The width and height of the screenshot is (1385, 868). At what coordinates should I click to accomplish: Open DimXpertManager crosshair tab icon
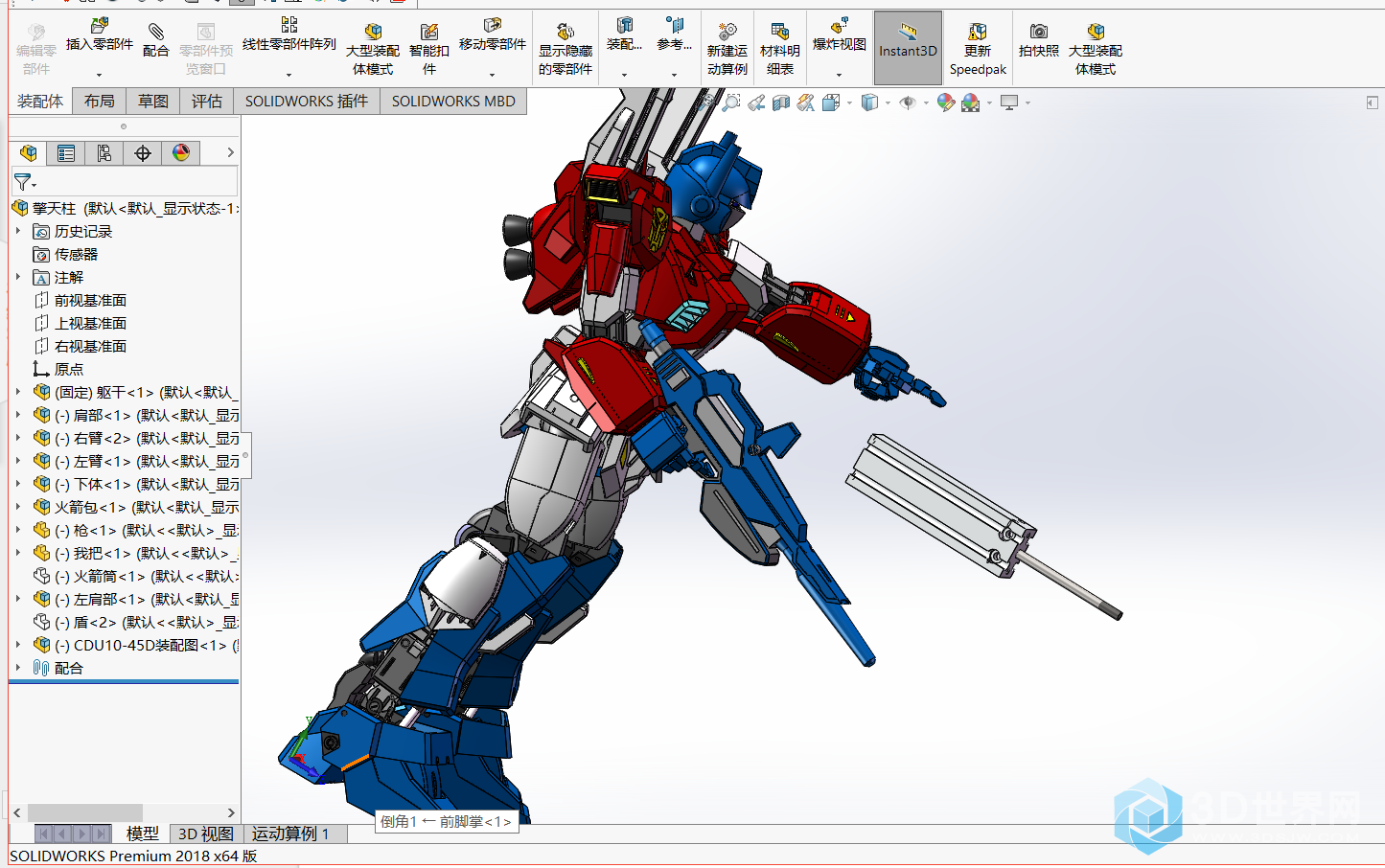[x=143, y=153]
